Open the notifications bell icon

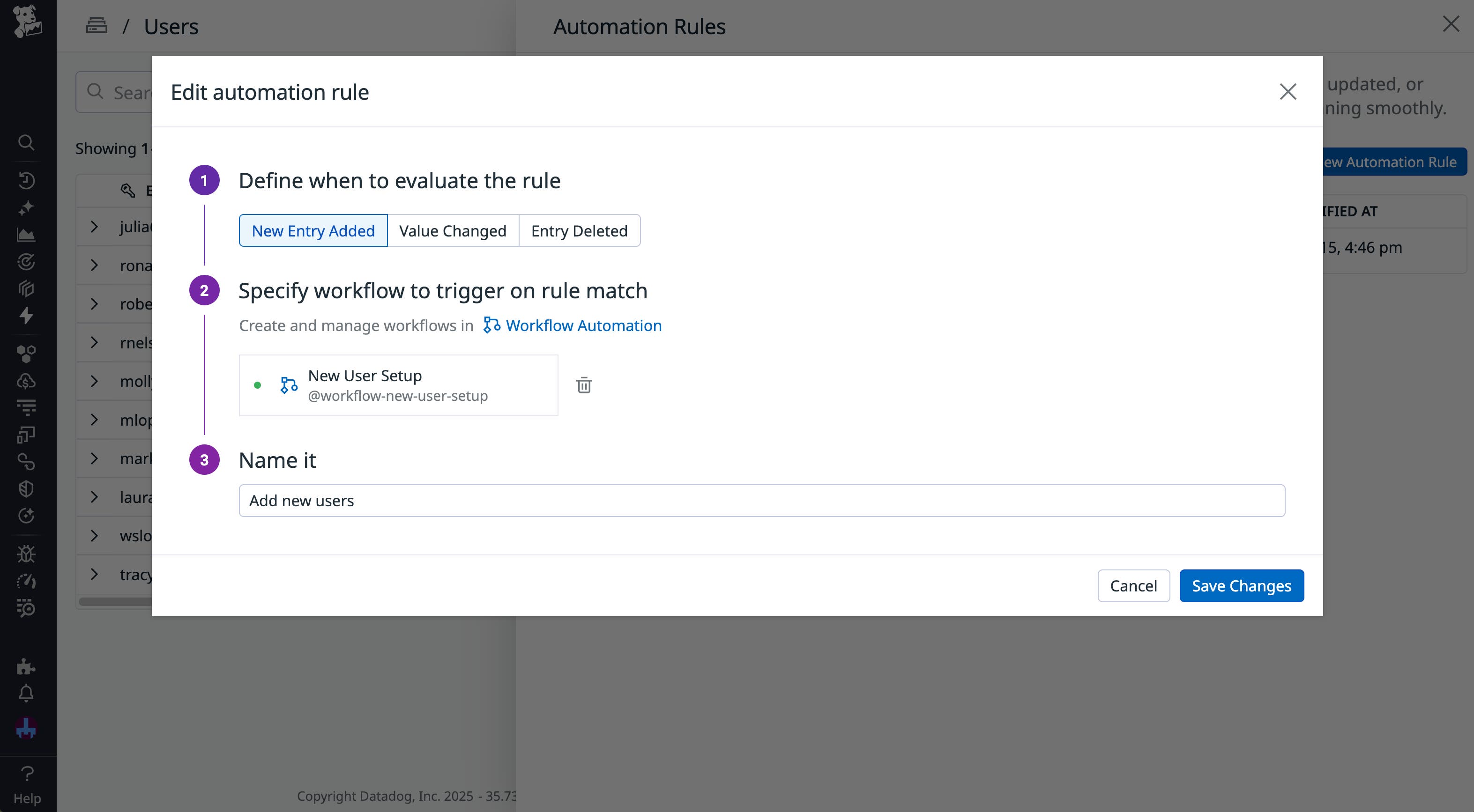(26, 693)
